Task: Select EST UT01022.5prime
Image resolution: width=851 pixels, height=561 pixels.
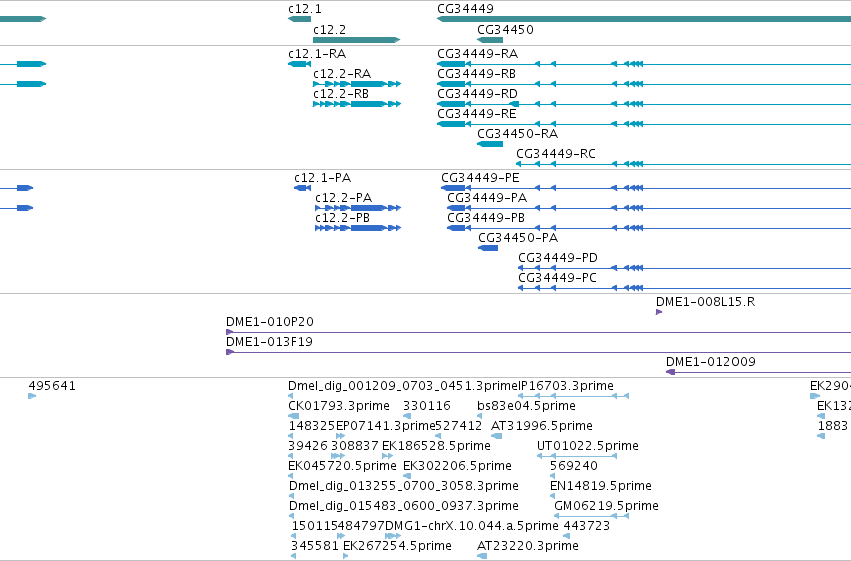Action: point(588,447)
